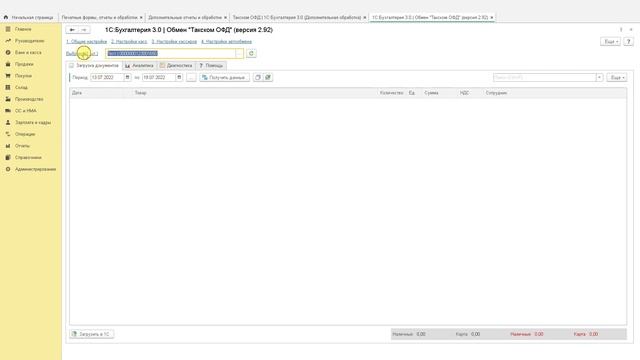640x360 pixels.
Task: Open help with the question mark button
Action: [x=628, y=42]
